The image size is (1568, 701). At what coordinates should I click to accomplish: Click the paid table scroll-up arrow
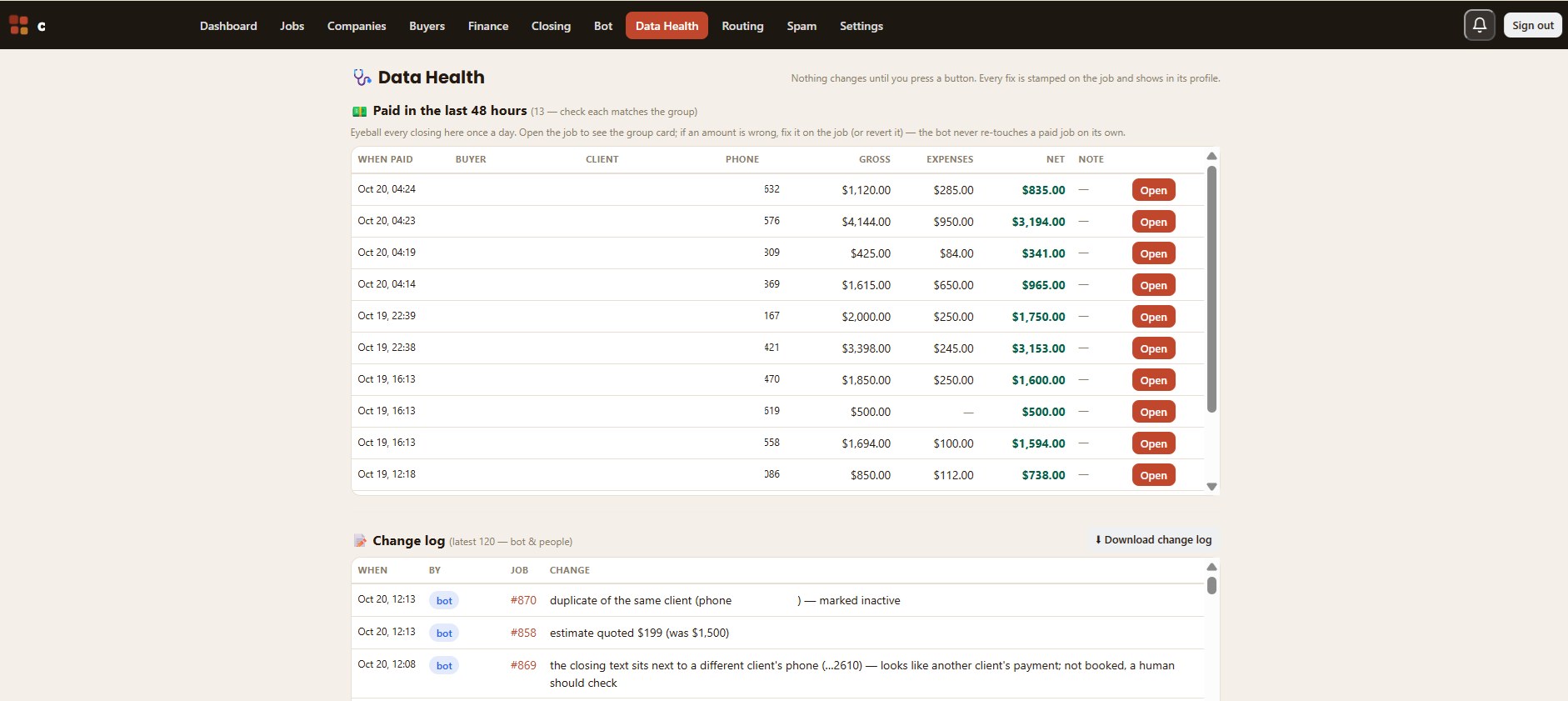(1211, 156)
